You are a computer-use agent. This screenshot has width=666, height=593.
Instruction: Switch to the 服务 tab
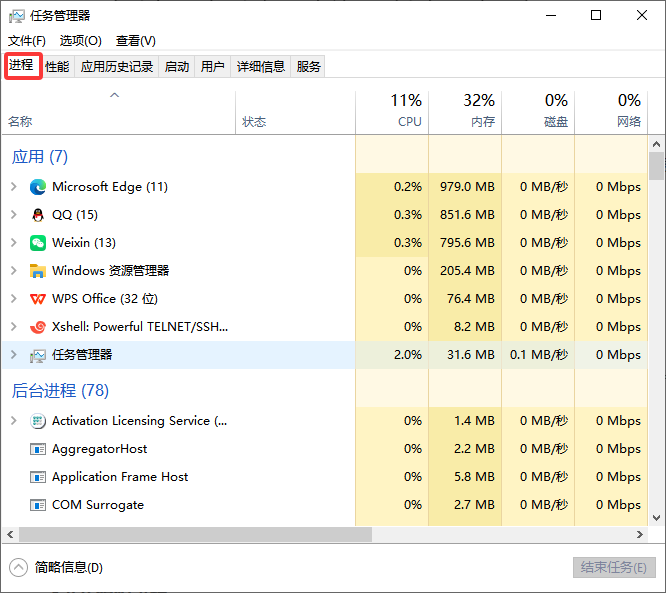tap(308, 67)
